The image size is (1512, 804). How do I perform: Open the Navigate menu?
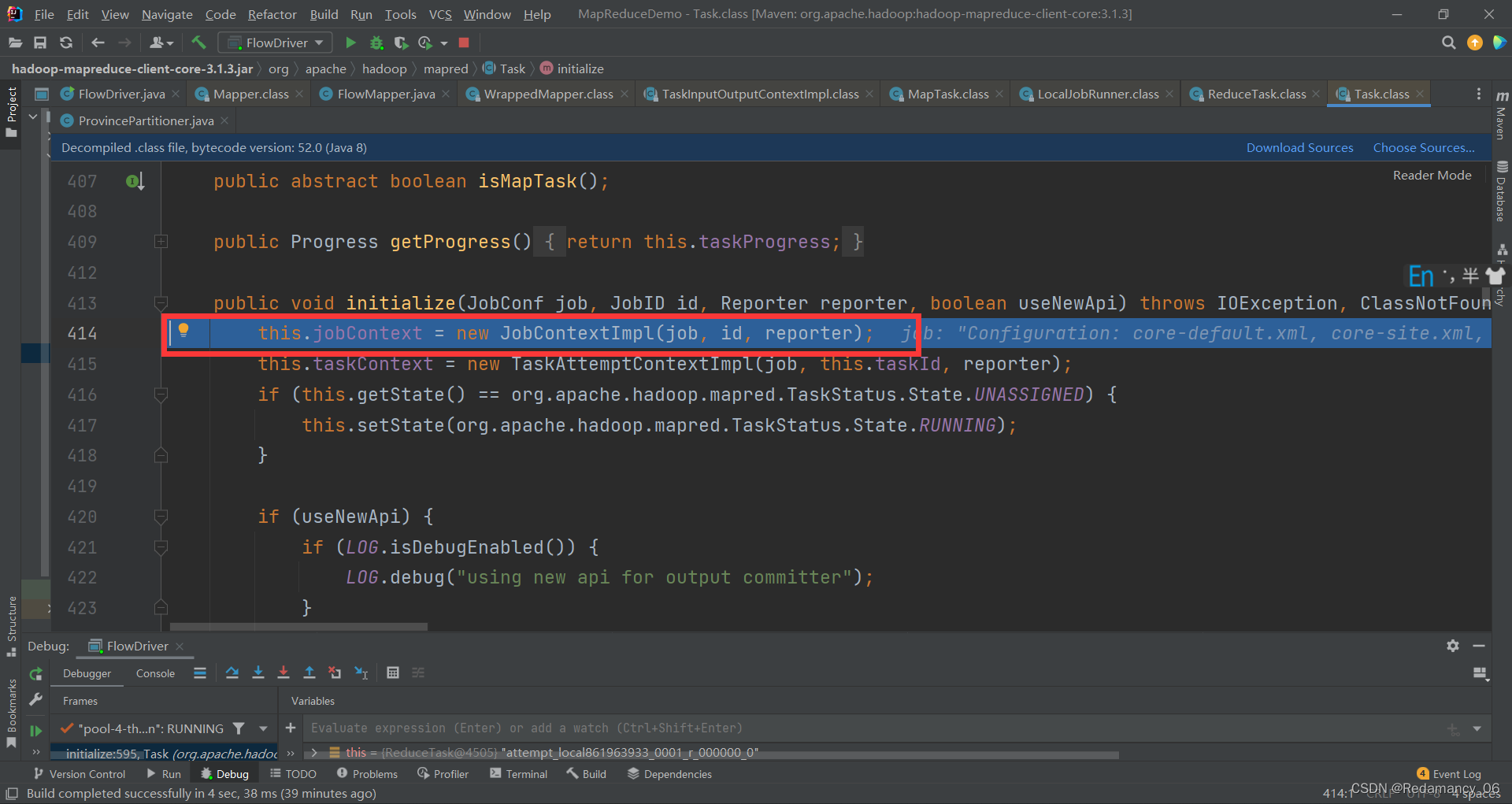pyautogui.click(x=167, y=14)
